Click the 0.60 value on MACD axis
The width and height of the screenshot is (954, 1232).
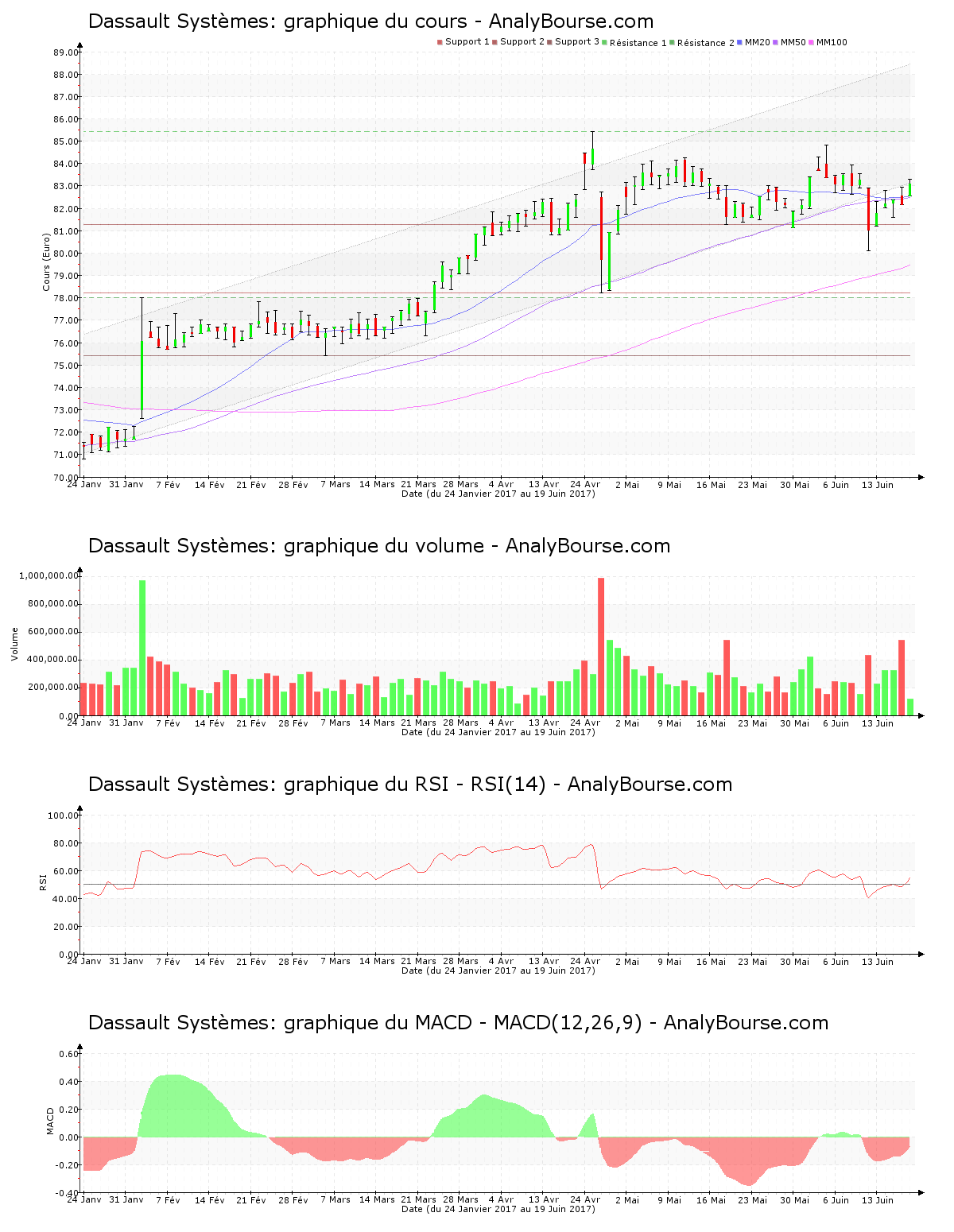pyautogui.click(x=69, y=1054)
